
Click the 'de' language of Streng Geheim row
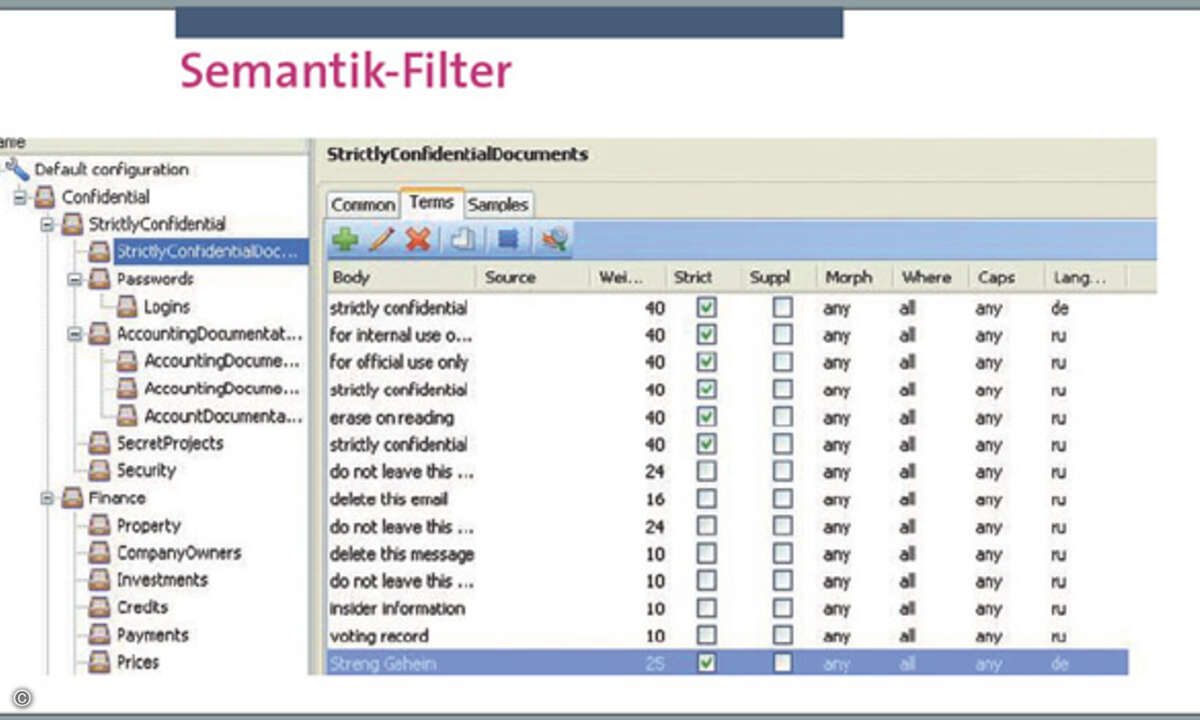1059,662
